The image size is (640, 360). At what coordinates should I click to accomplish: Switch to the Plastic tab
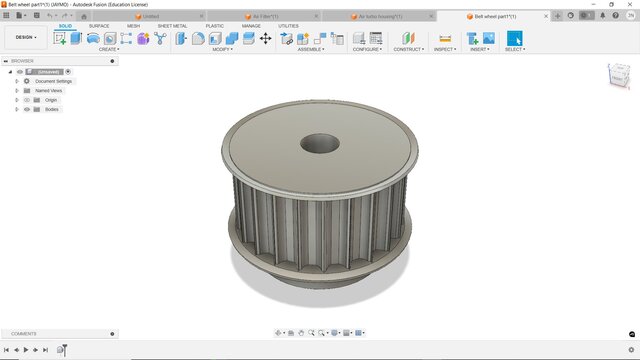(x=215, y=26)
